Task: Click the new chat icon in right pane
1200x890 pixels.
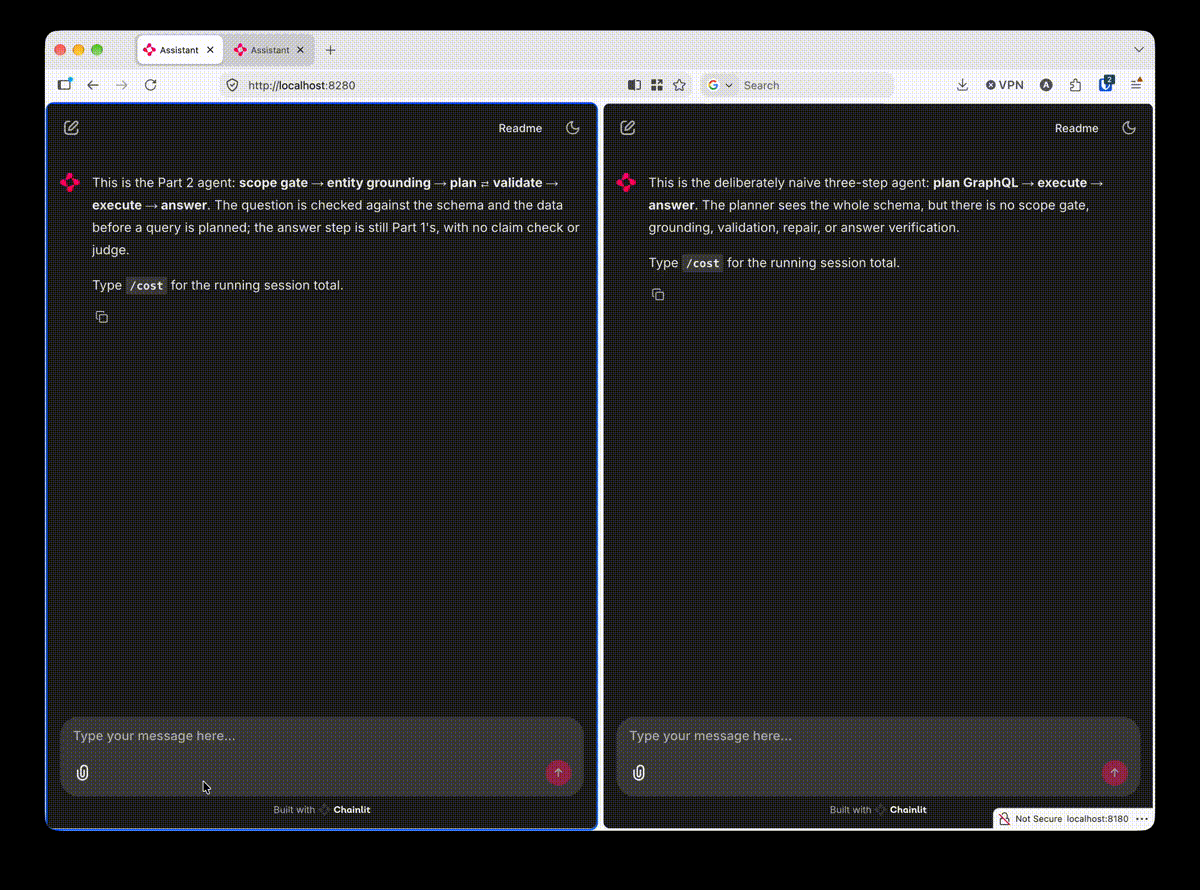Action: [628, 128]
